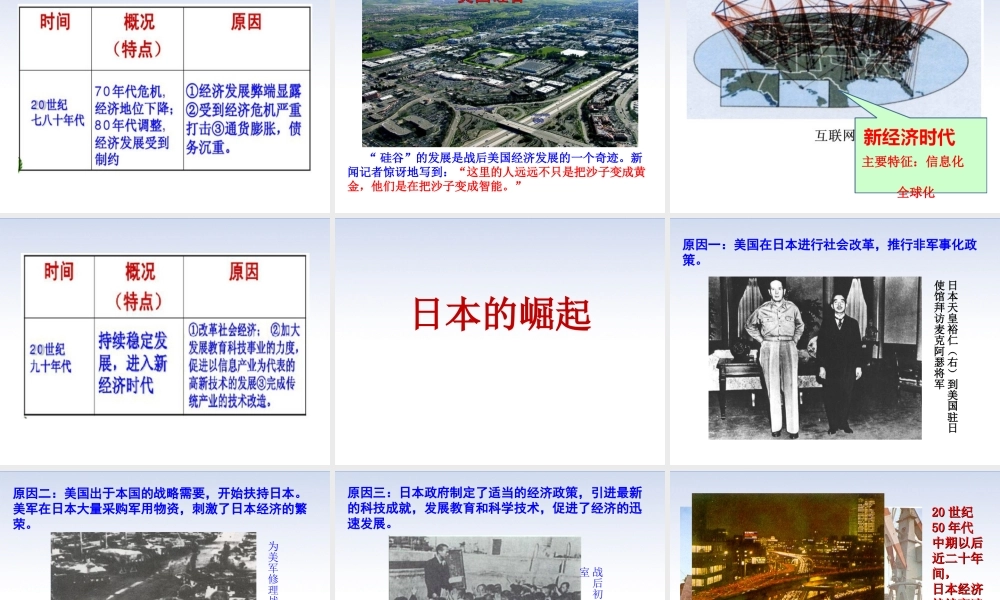Image resolution: width=1000 pixels, height=600 pixels.
Task: Click the photo under the 原因二 text
Action: pos(153,566)
